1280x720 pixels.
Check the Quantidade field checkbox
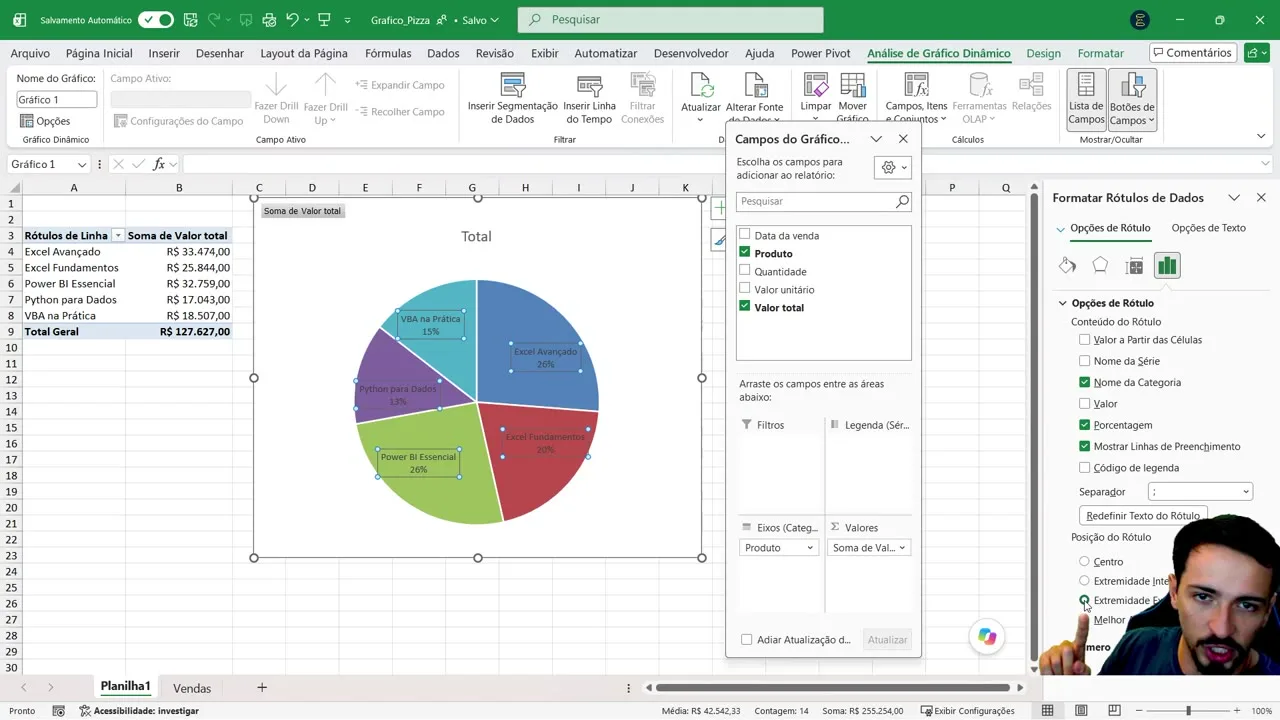pyautogui.click(x=744, y=271)
